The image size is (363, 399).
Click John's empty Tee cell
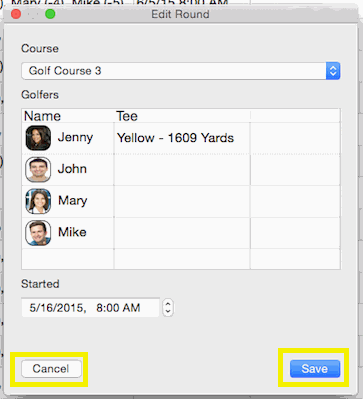pyautogui.click(x=182, y=169)
